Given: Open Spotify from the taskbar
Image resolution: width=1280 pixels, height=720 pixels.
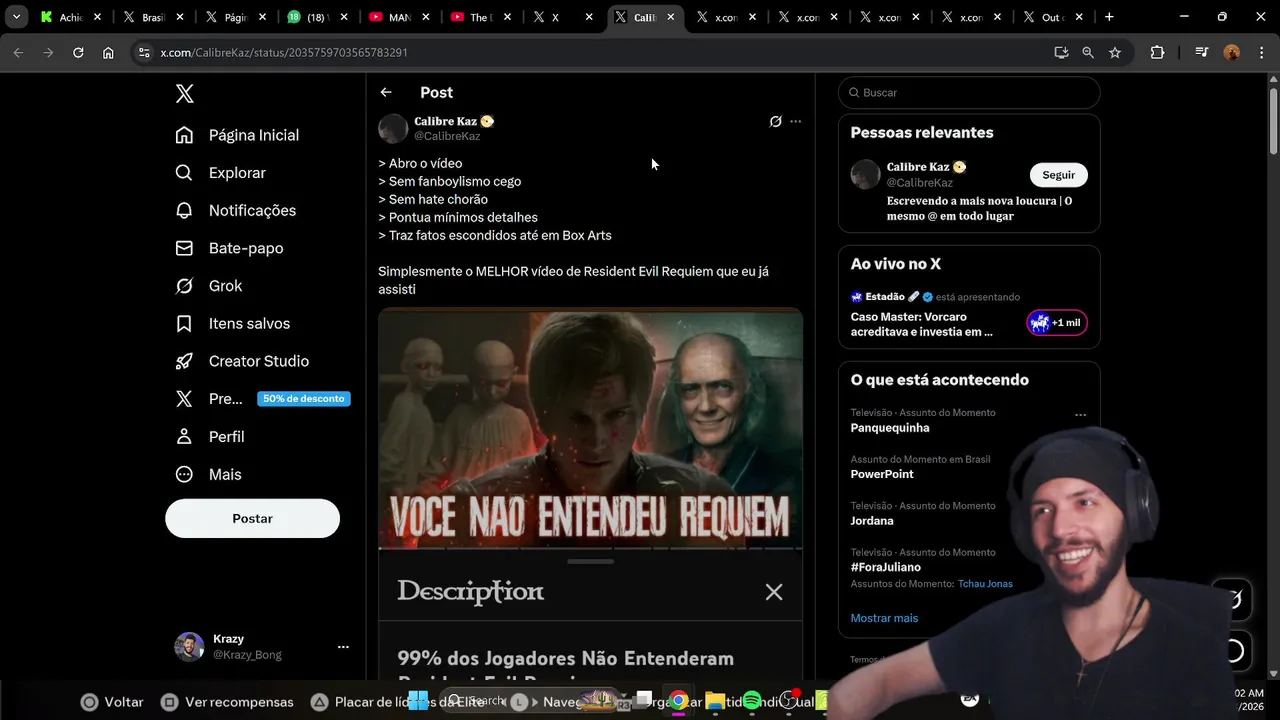Looking at the screenshot, I should click(x=752, y=700).
